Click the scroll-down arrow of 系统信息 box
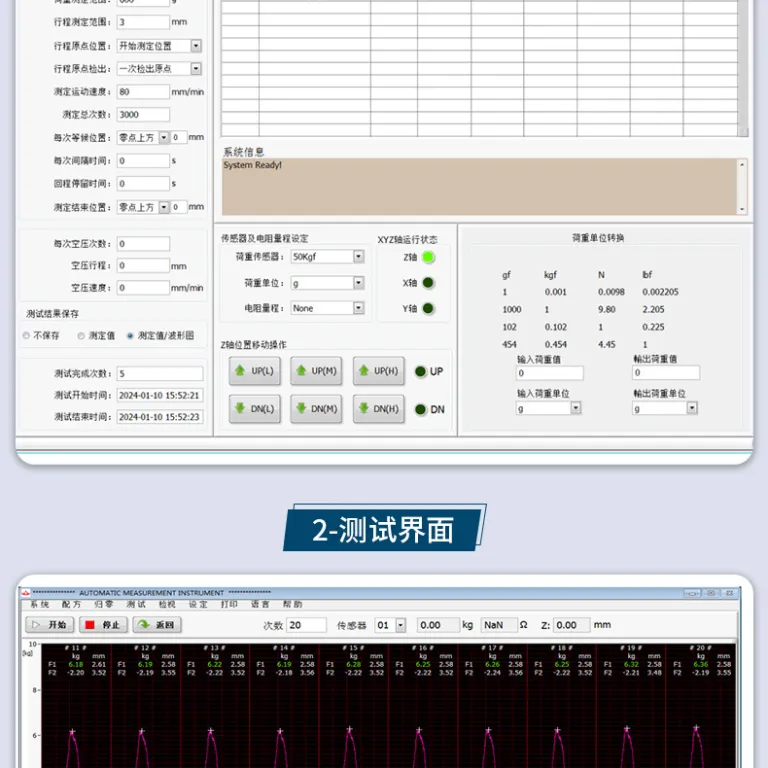 (x=742, y=209)
